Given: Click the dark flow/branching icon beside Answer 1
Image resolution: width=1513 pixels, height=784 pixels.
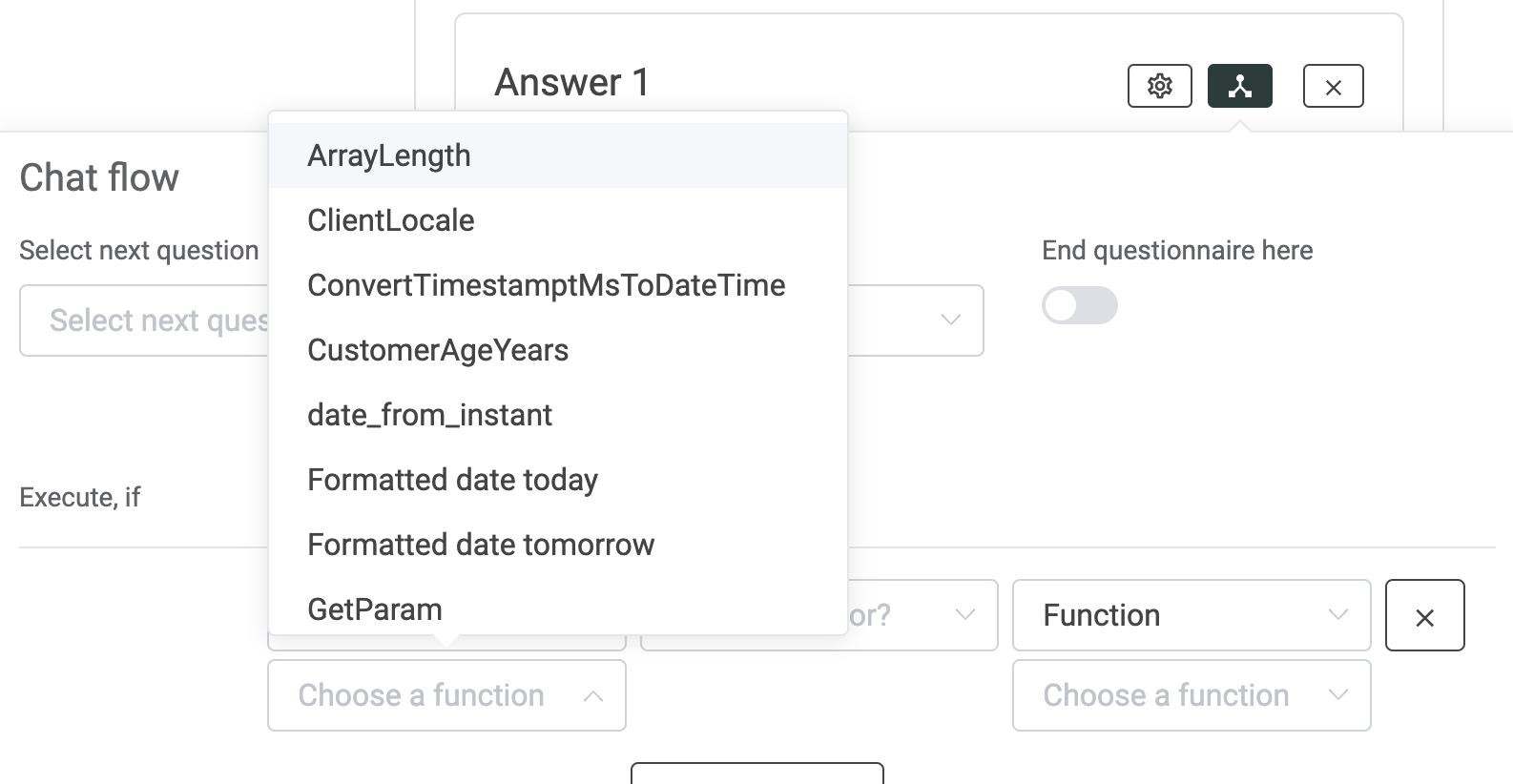Looking at the screenshot, I should tap(1240, 85).
